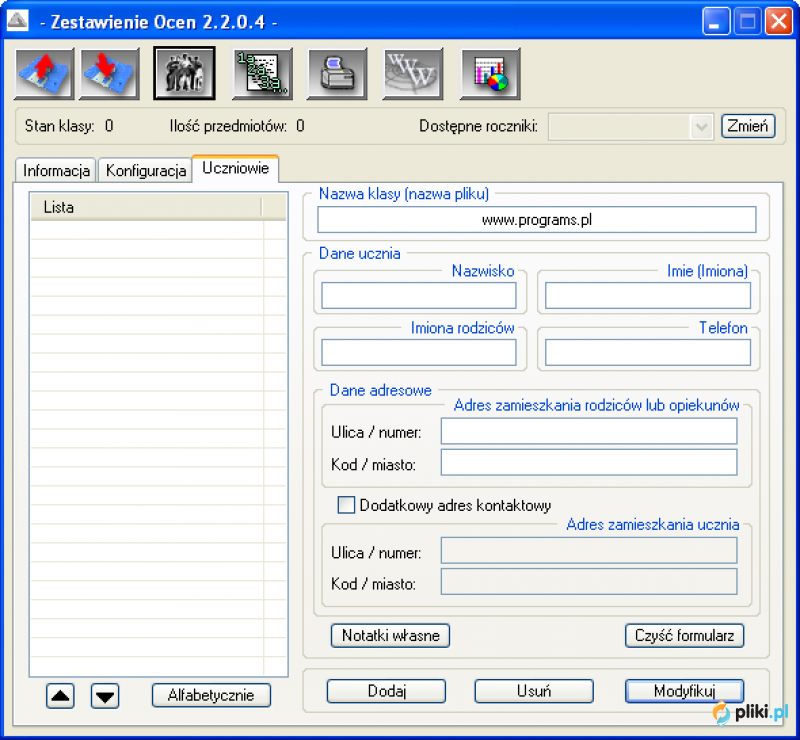The width and height of the screenshot is (800, 740).
Task: Open the students group photo toolbar icon
Action: (x=184, y=73)
